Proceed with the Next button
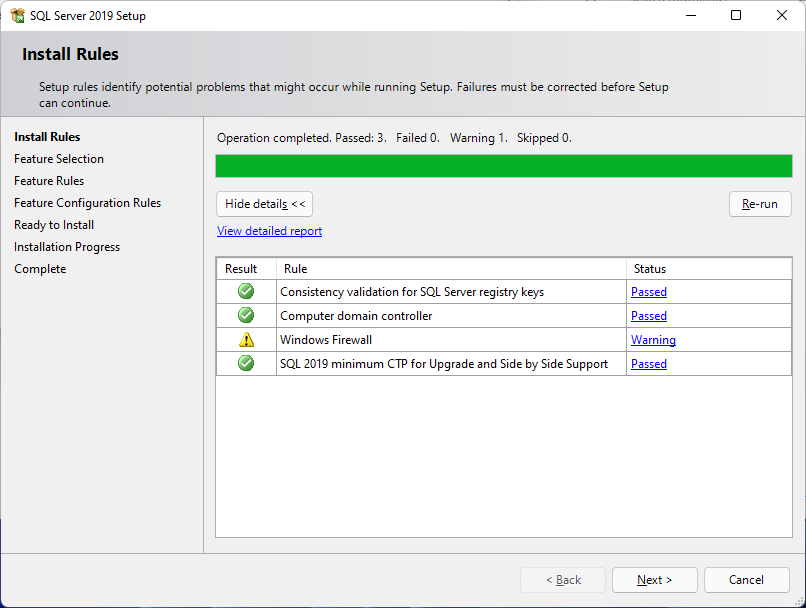Screen dimensions: 806x608 (654, 580)
